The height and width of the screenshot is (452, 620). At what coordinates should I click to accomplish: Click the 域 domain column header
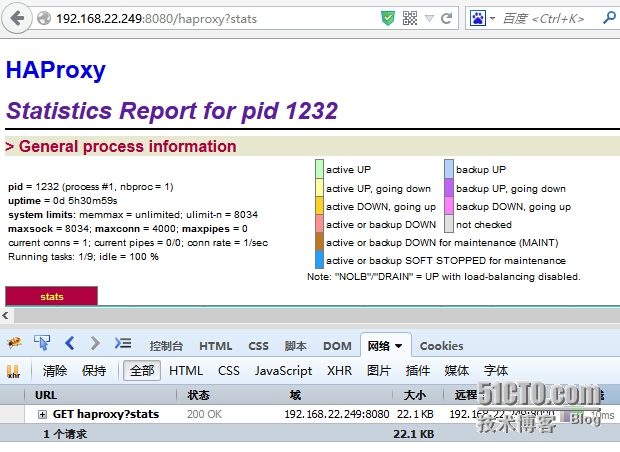(295, 395)
